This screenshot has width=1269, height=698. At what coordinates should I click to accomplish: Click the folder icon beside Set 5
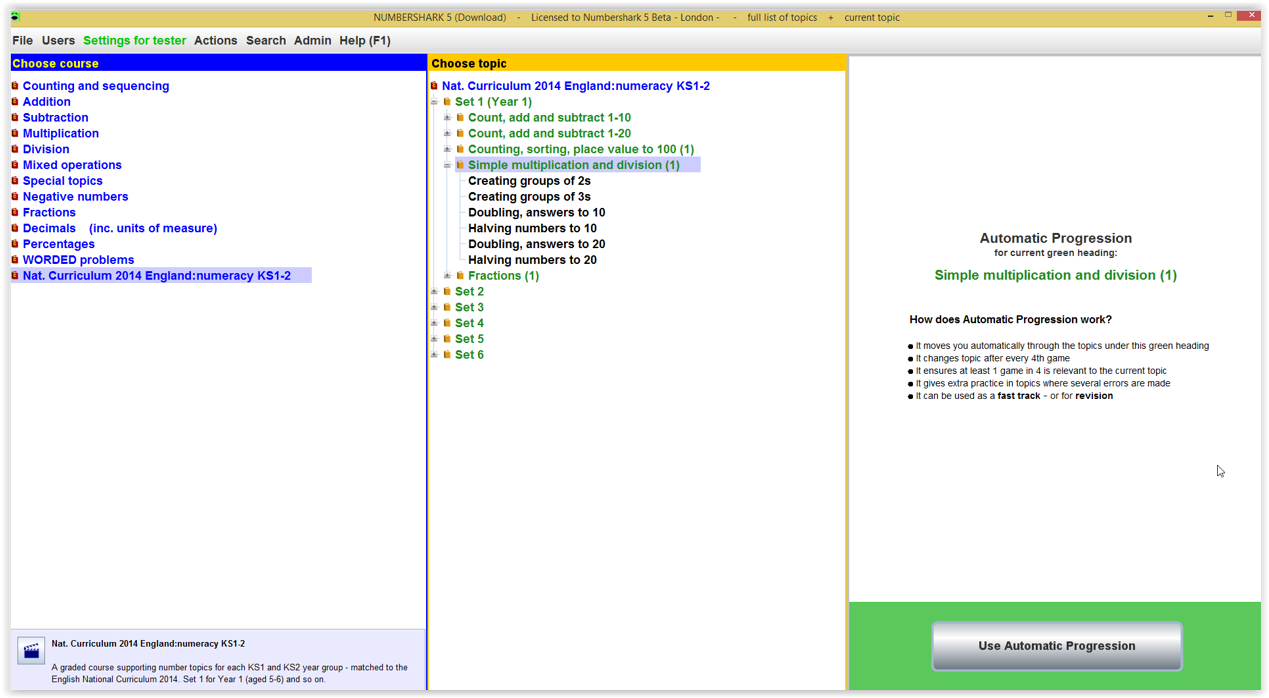(447, 339)
